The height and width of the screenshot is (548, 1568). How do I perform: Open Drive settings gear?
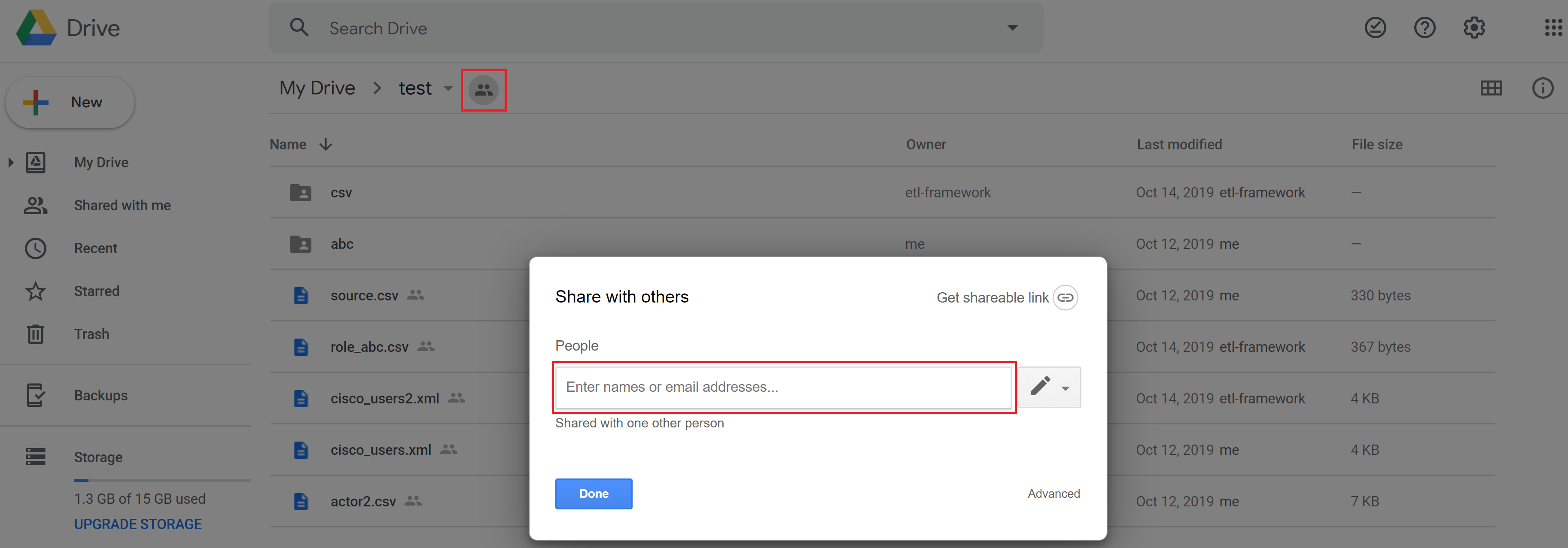[1474, 28]
